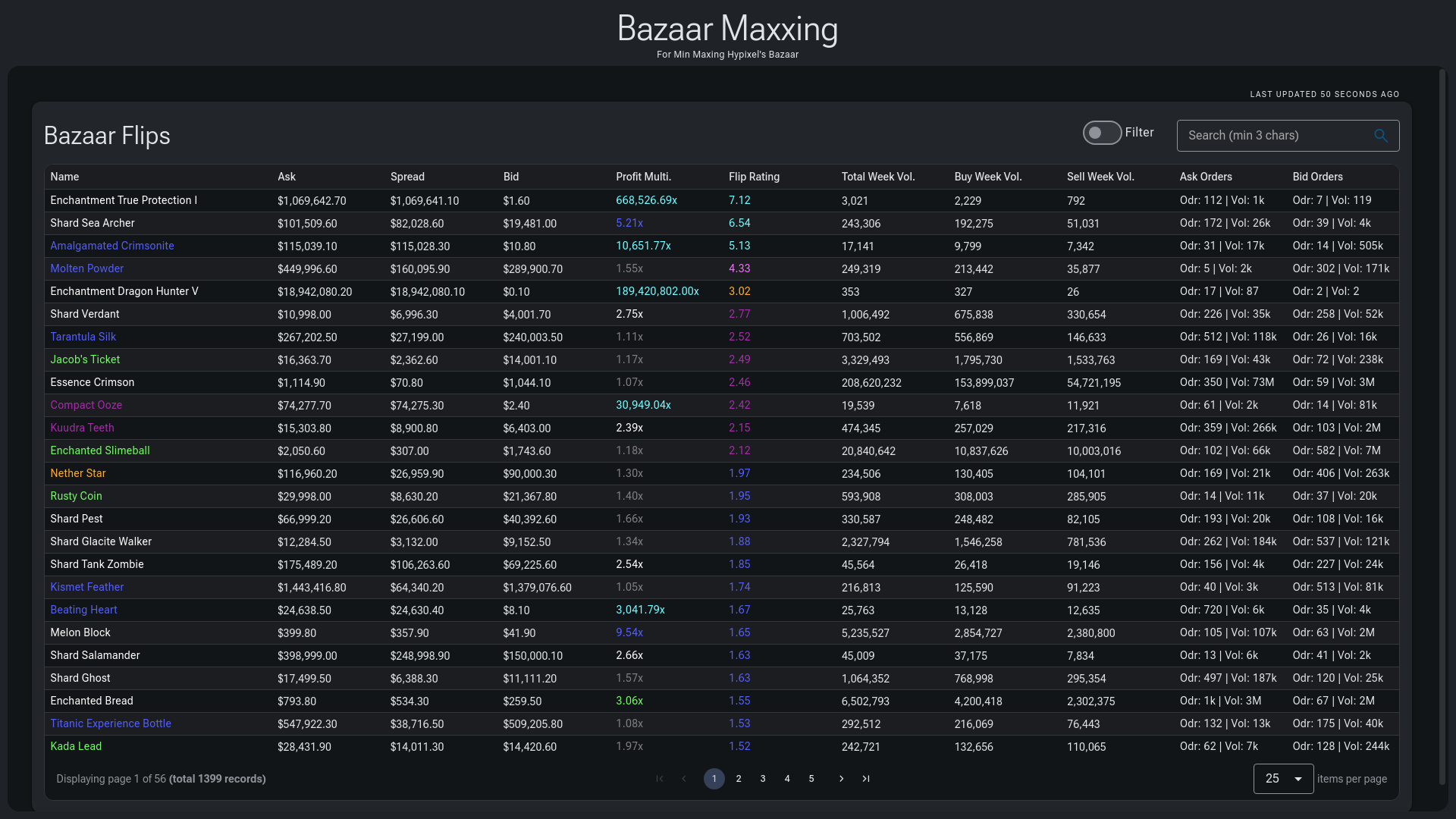Screen dimensions: 1456x819
Task: Open the Beating Heart item link
Action: (x=83, y=610)
